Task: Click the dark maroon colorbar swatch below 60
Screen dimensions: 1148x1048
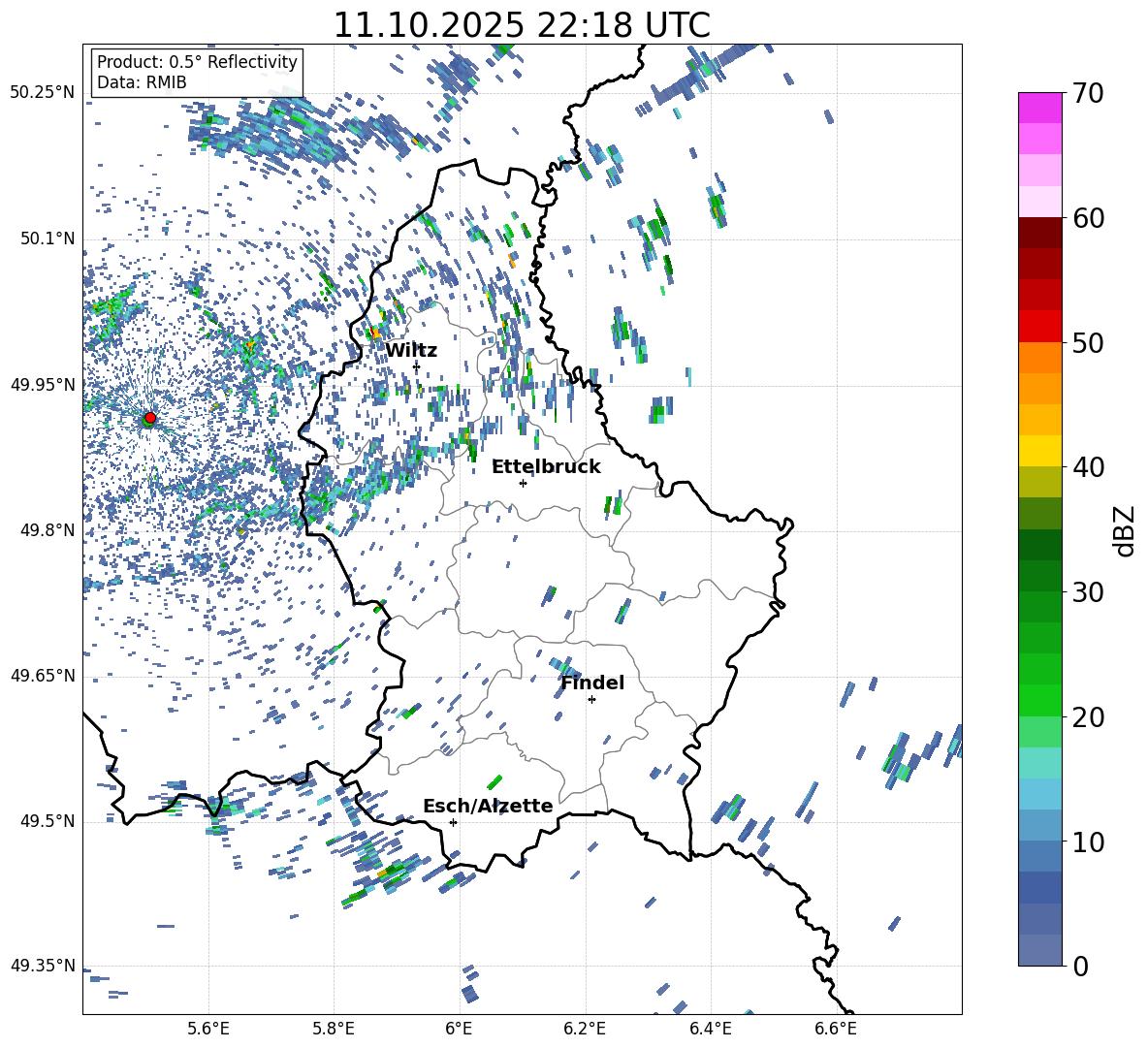Action: click(x=1040, y=233)
